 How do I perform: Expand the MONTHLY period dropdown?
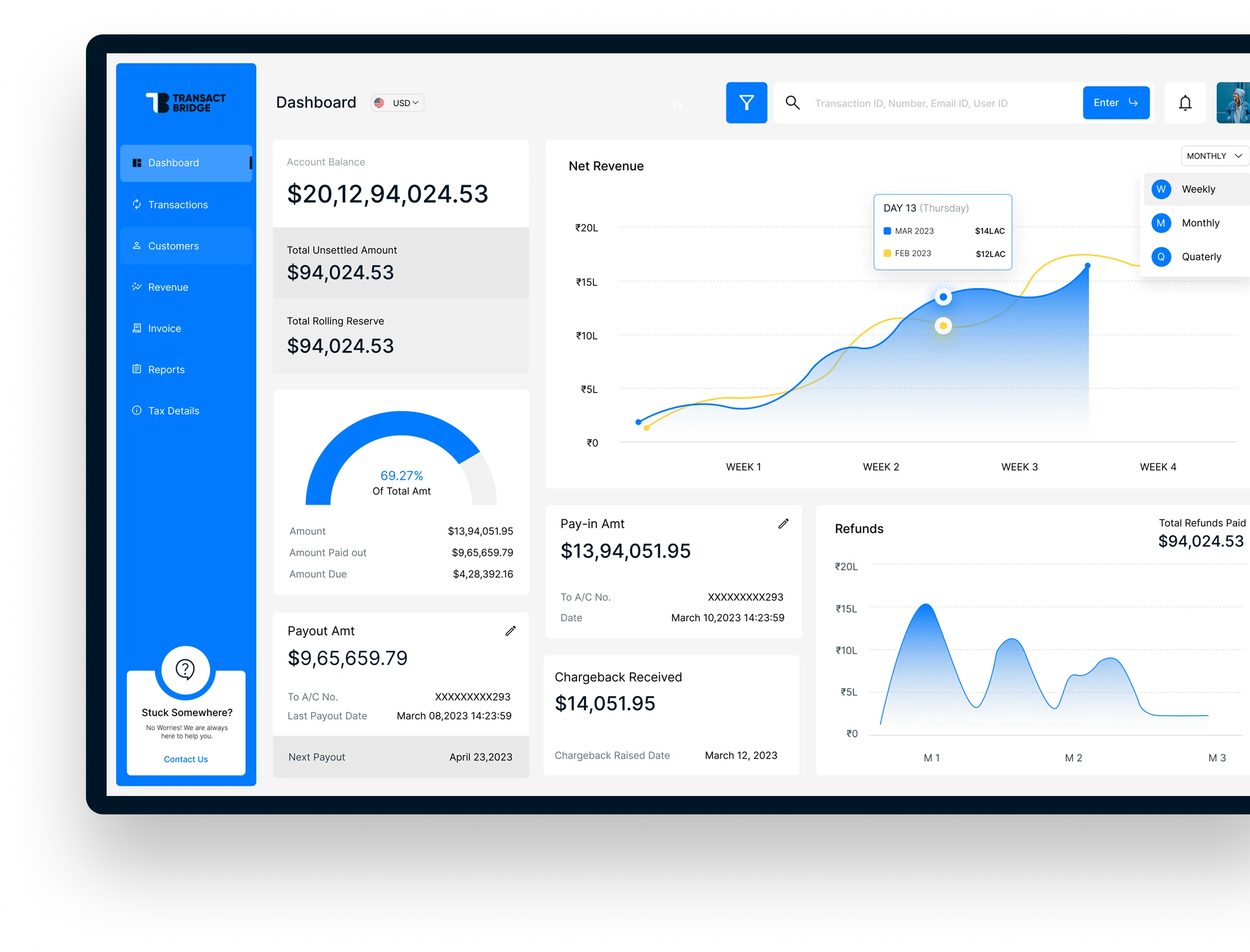(1214, 156)
